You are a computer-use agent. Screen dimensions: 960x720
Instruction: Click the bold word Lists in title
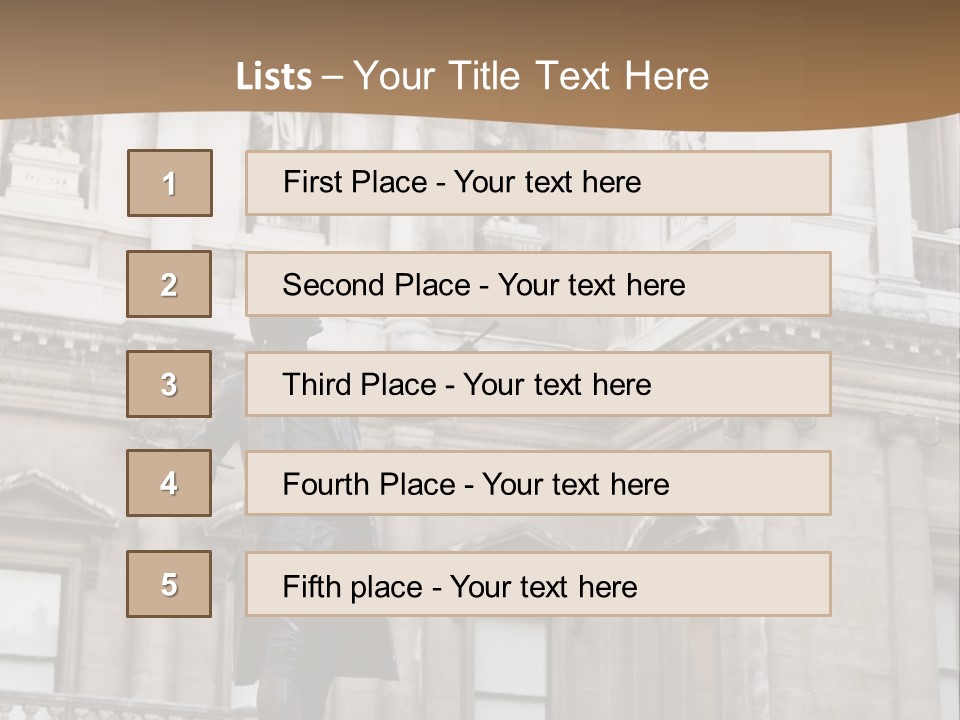point(273,76)
